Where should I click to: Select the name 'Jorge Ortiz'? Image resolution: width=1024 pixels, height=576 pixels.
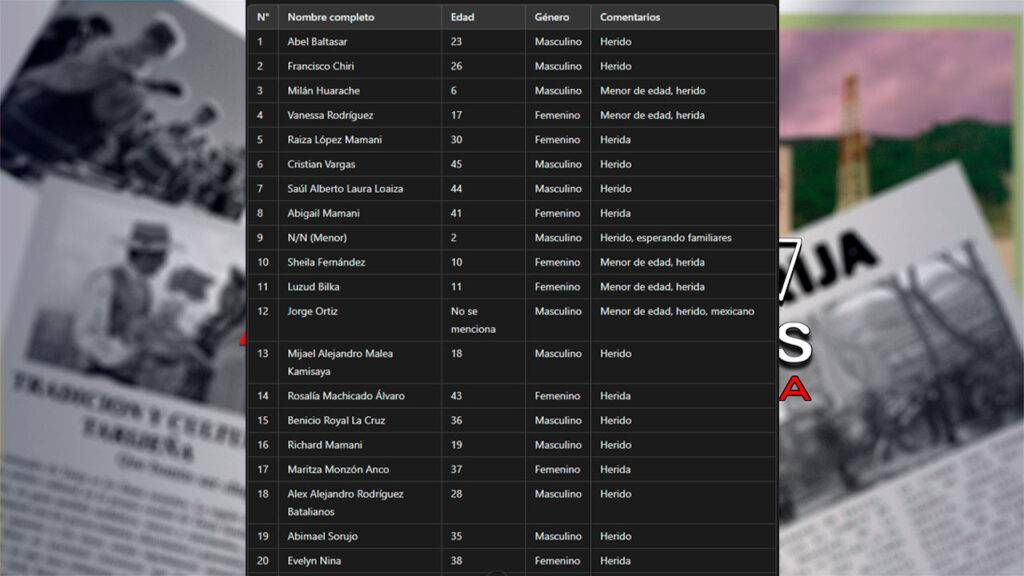(313, 312)
